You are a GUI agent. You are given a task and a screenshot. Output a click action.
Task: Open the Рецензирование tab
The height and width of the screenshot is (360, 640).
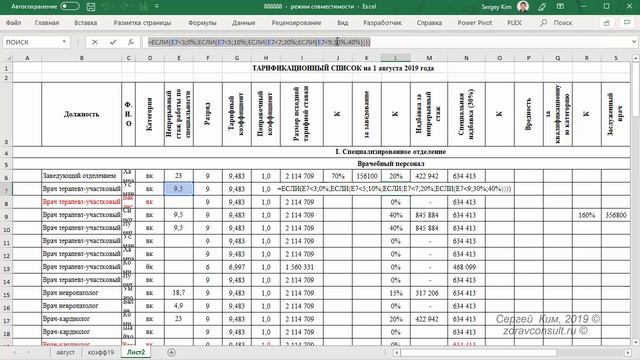point(296,23)
